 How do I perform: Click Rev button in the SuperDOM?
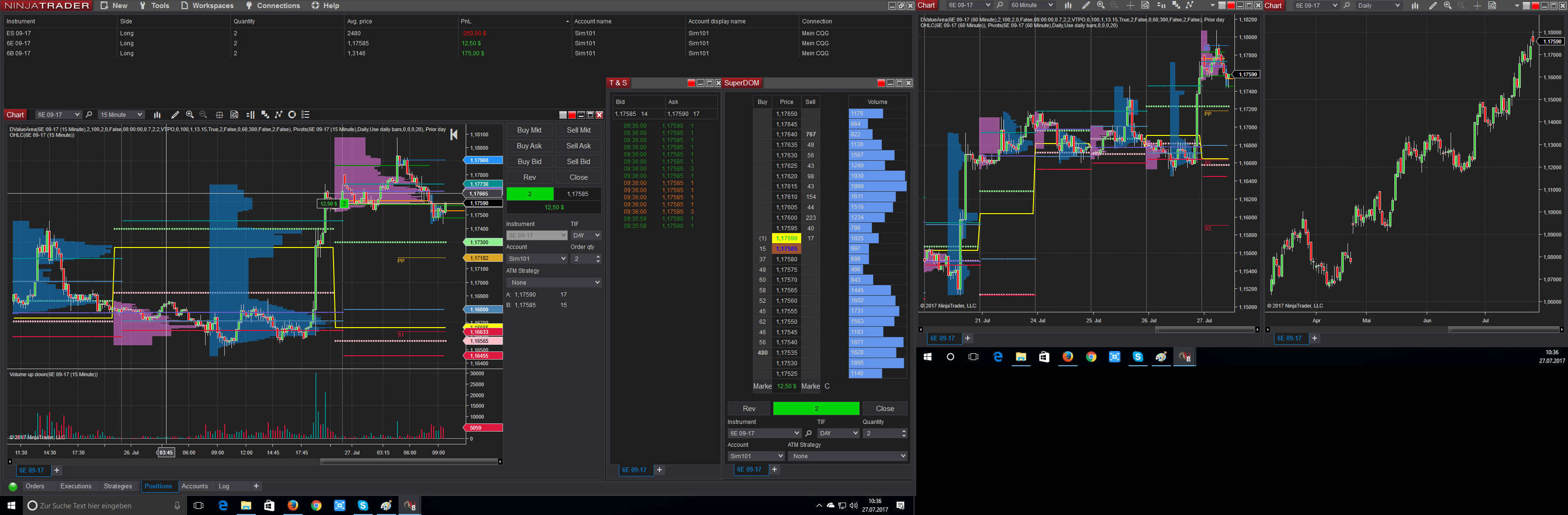tap(749, 409)
